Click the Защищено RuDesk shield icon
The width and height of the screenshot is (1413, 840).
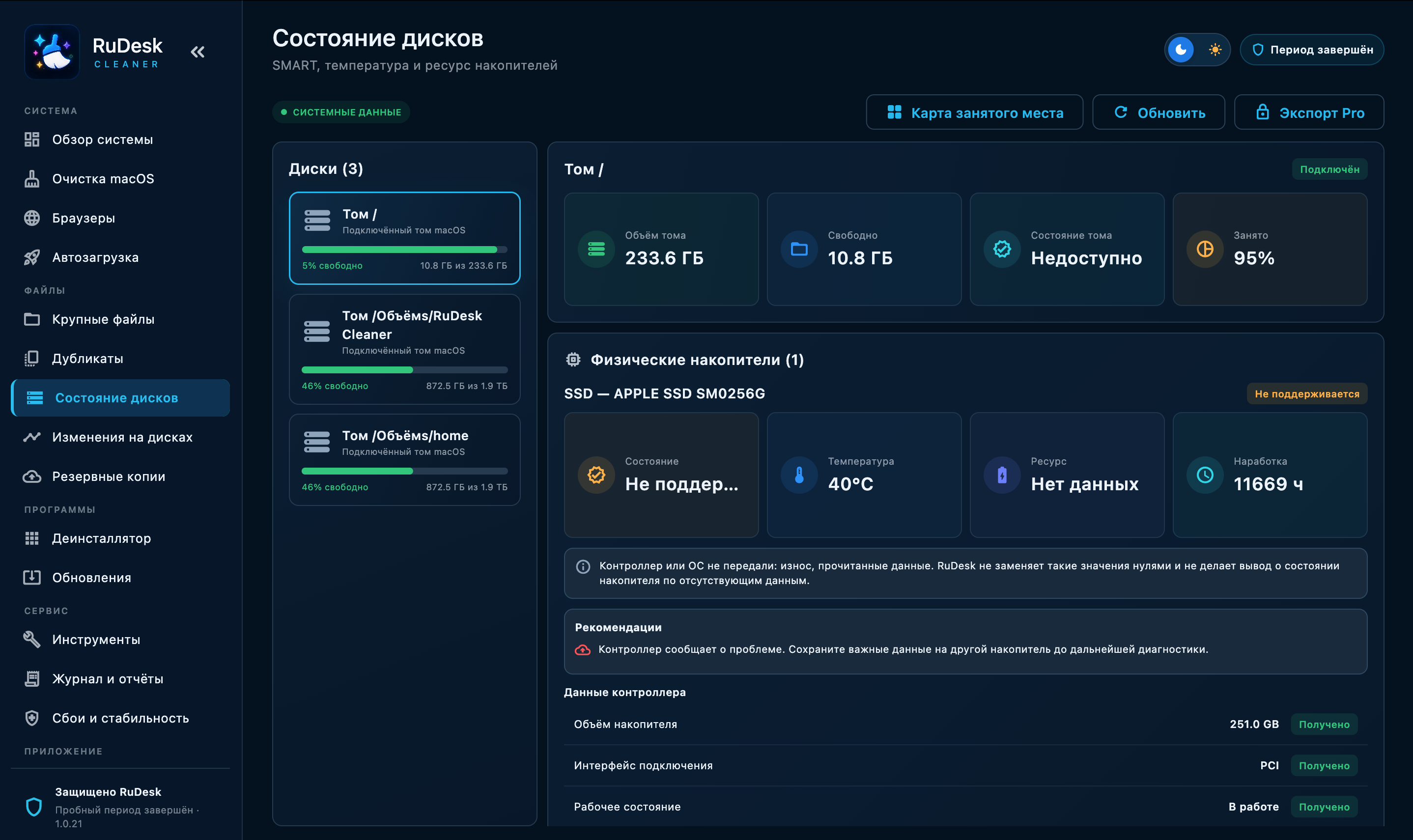(x=34, y=807)
